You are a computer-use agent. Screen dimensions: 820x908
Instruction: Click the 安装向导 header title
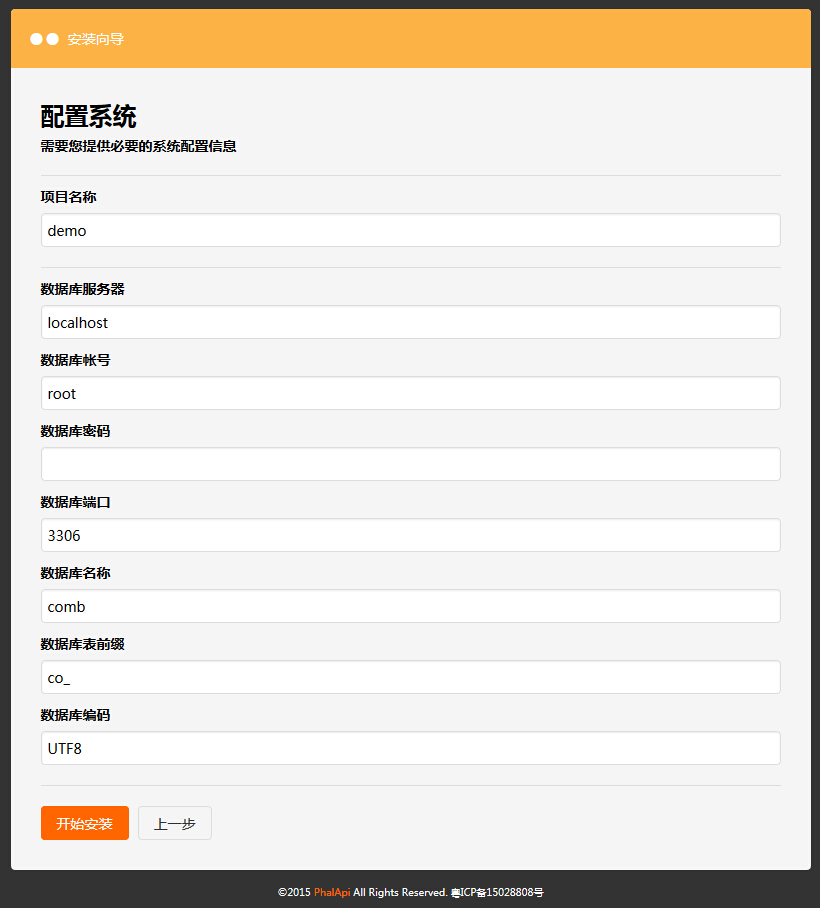point(96,39)
